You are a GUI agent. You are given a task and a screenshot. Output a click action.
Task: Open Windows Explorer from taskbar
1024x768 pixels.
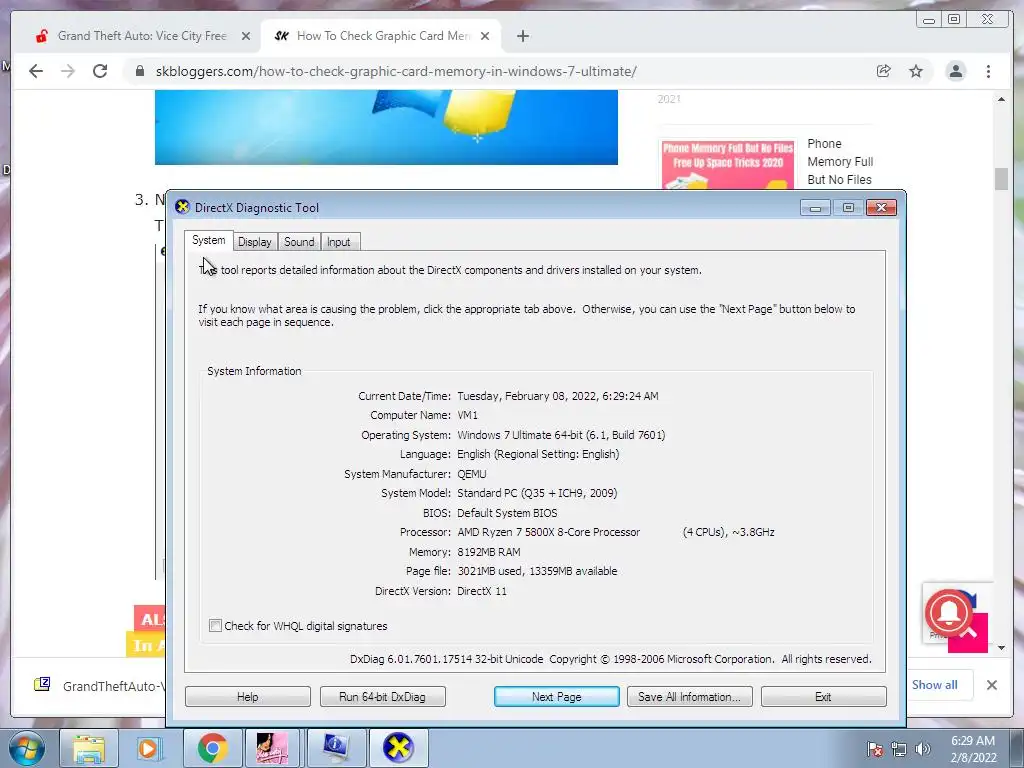pos(89,748)
